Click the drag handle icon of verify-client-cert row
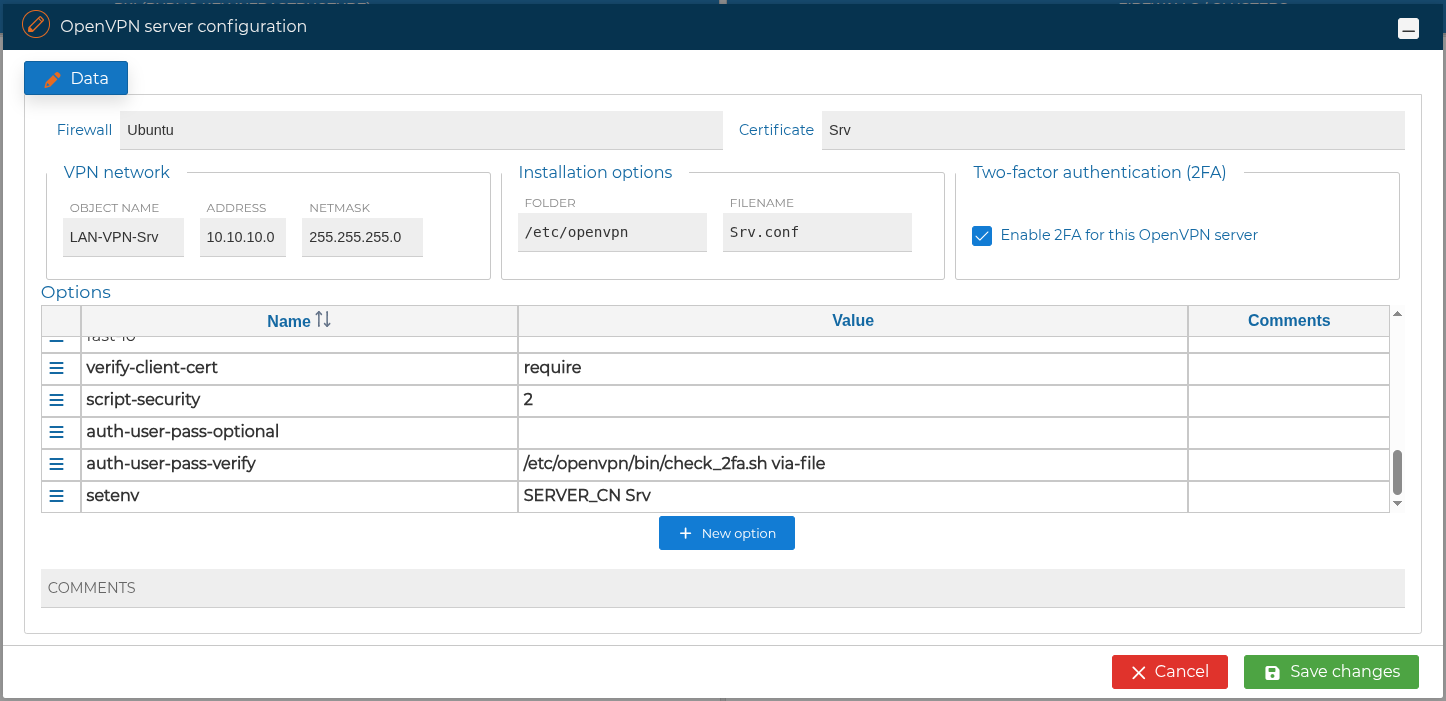1446x701 pixels. coord(57,368)
